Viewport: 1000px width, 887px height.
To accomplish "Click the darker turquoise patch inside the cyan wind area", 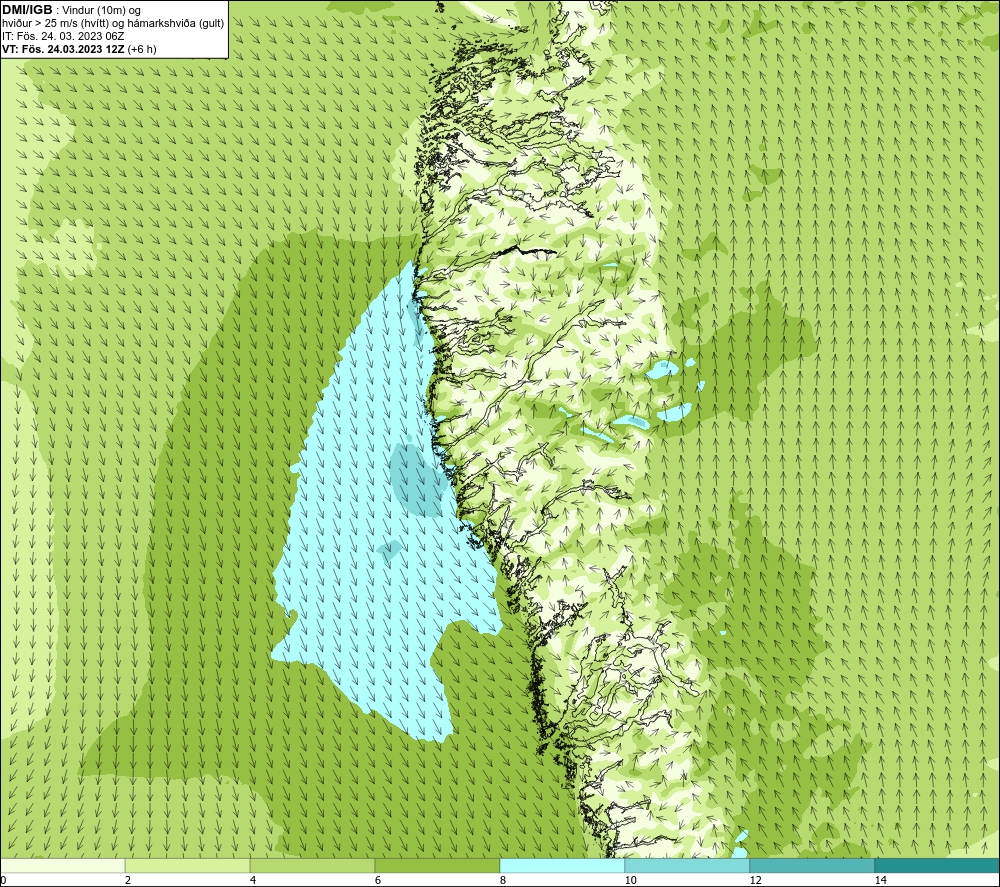I will (416, 480).
